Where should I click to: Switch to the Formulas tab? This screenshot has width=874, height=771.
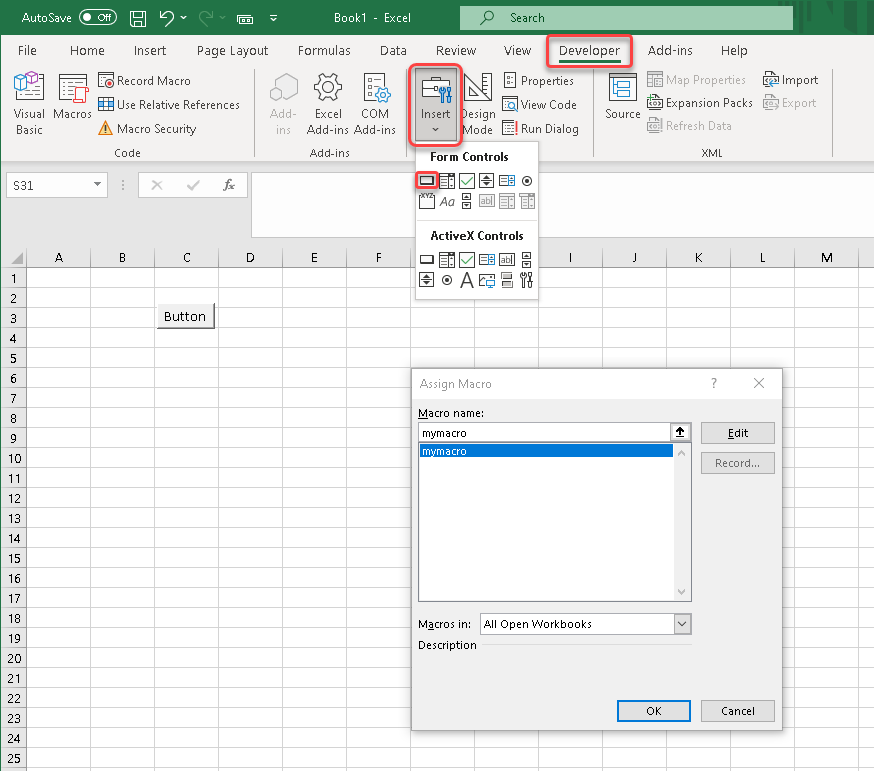click(324, 51)
